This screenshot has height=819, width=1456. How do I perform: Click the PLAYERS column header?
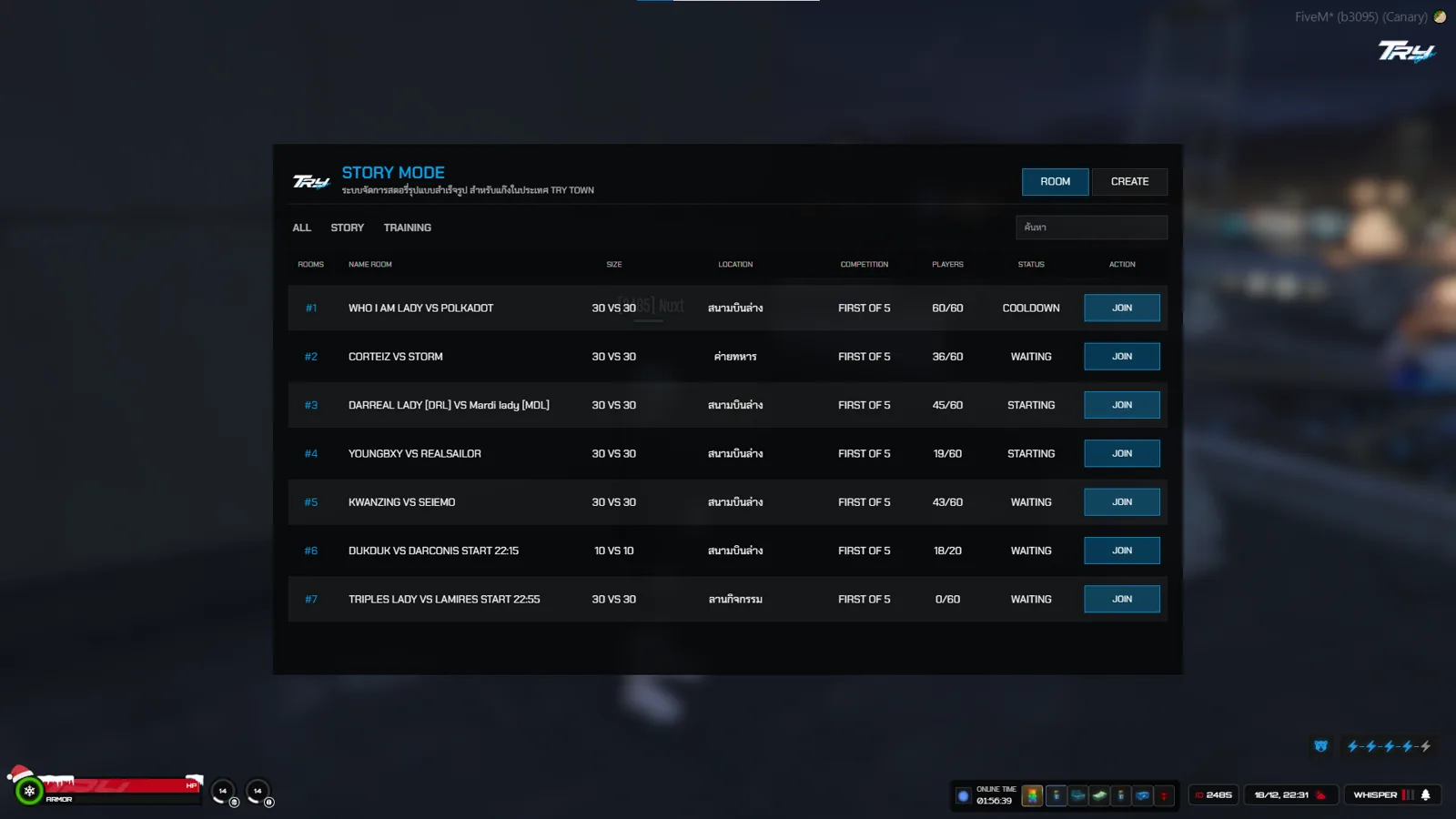coord(947,265)
